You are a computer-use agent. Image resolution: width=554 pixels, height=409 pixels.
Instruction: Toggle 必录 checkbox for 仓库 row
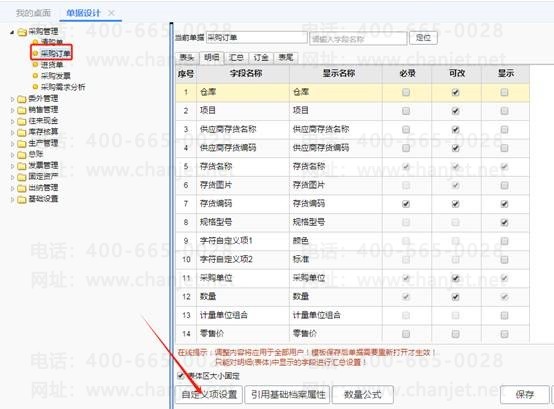tap(406, 92)
